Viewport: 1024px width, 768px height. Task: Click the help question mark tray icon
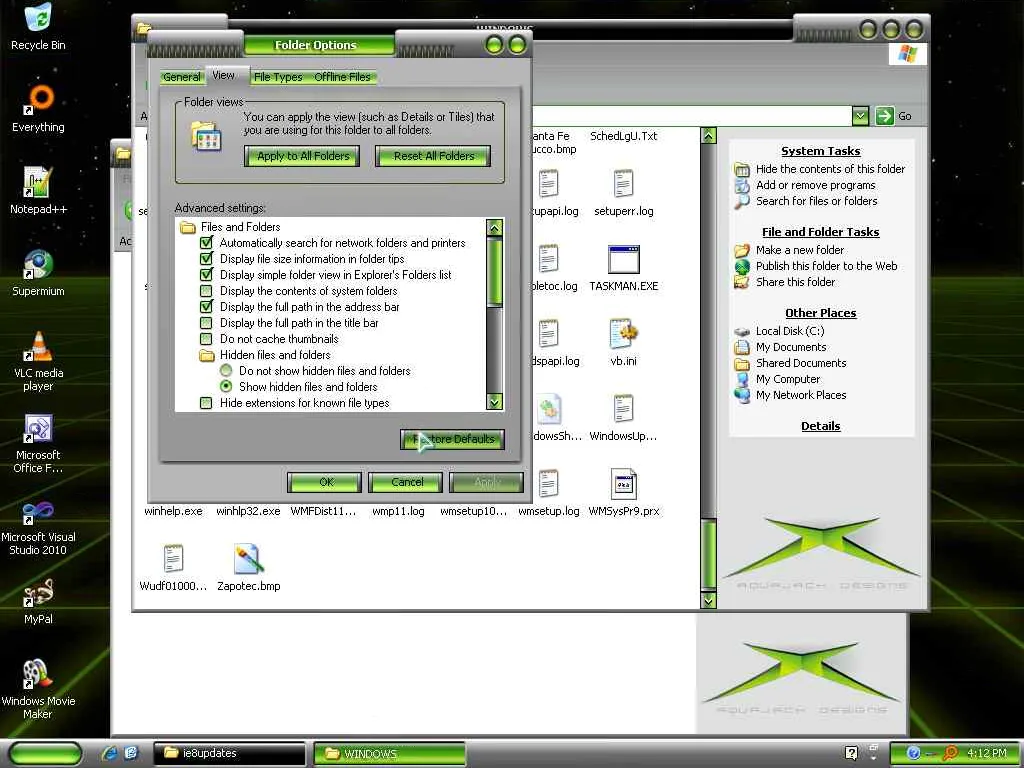pos(851,753)
